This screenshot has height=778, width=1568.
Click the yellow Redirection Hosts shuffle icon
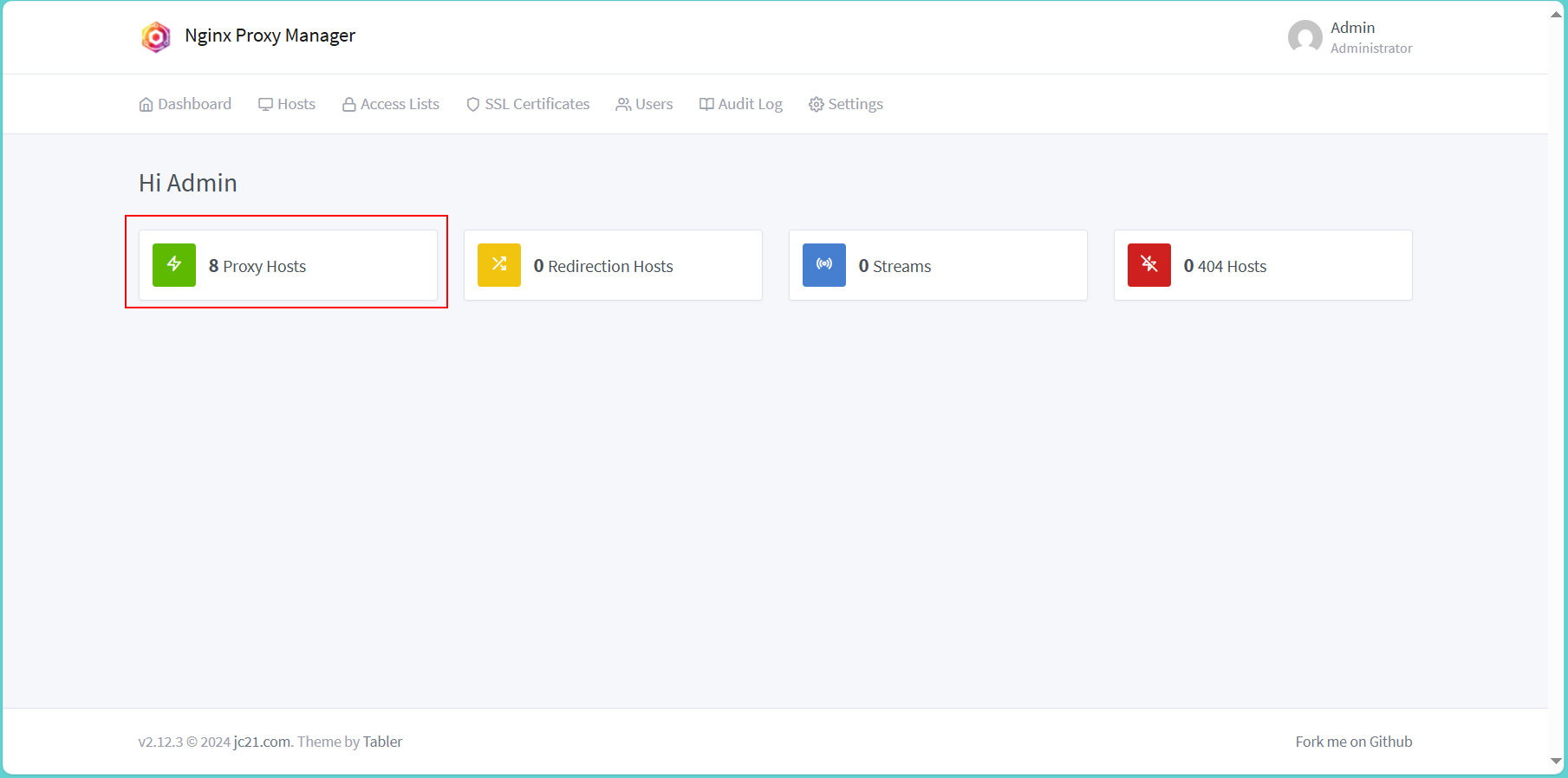pyautogui.click(x=499, y=264)
